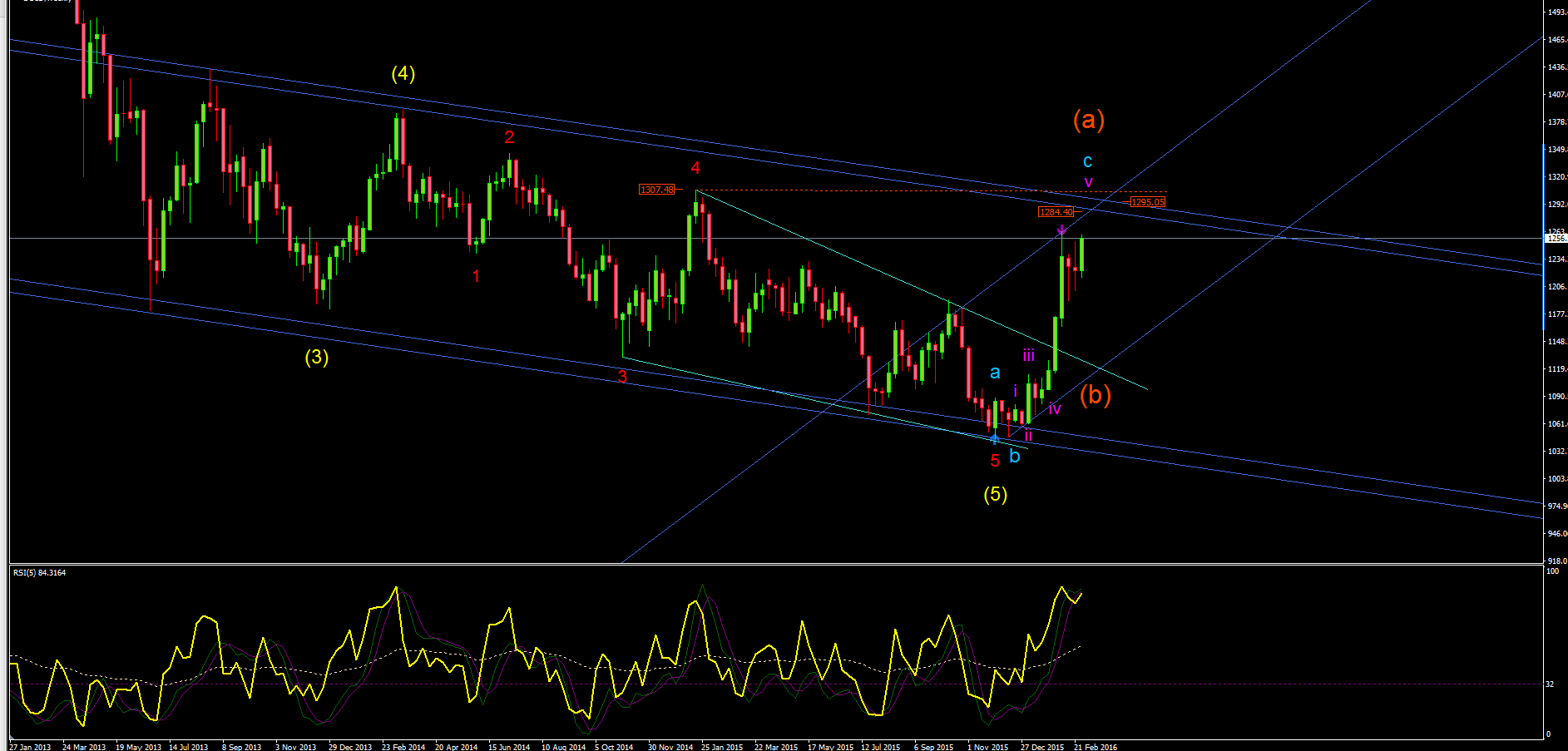The width and height of the screenshot is (1568, 751).
Task: Pick the blue sub-wave label c
Action: (1087, 161)
